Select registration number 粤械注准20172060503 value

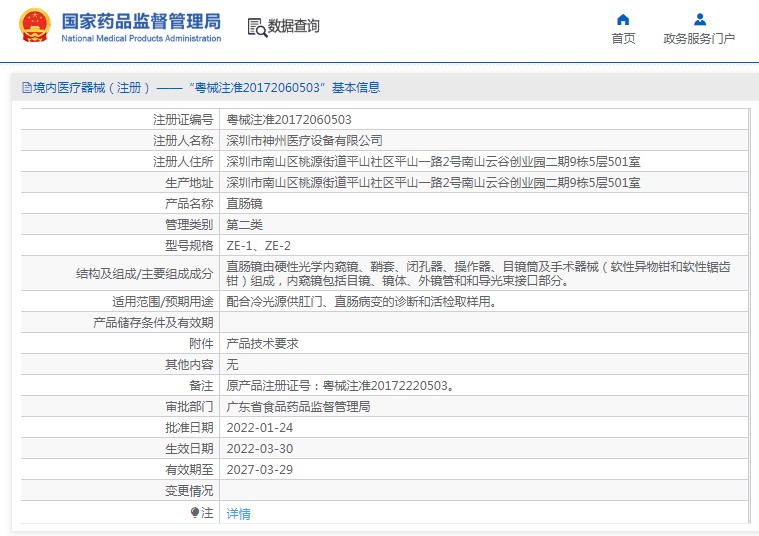[289, 120]
